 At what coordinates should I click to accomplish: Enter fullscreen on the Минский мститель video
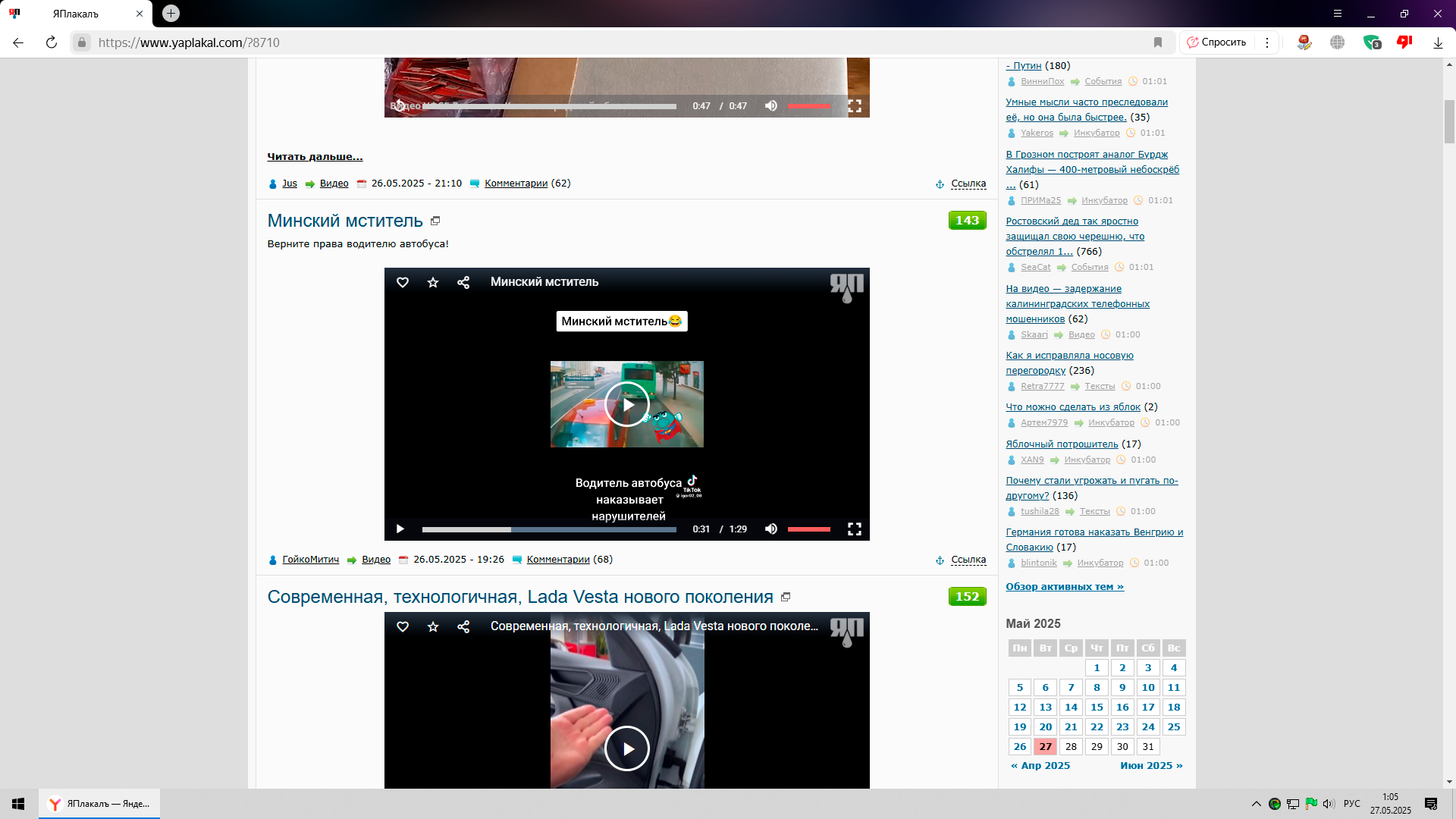855,529
